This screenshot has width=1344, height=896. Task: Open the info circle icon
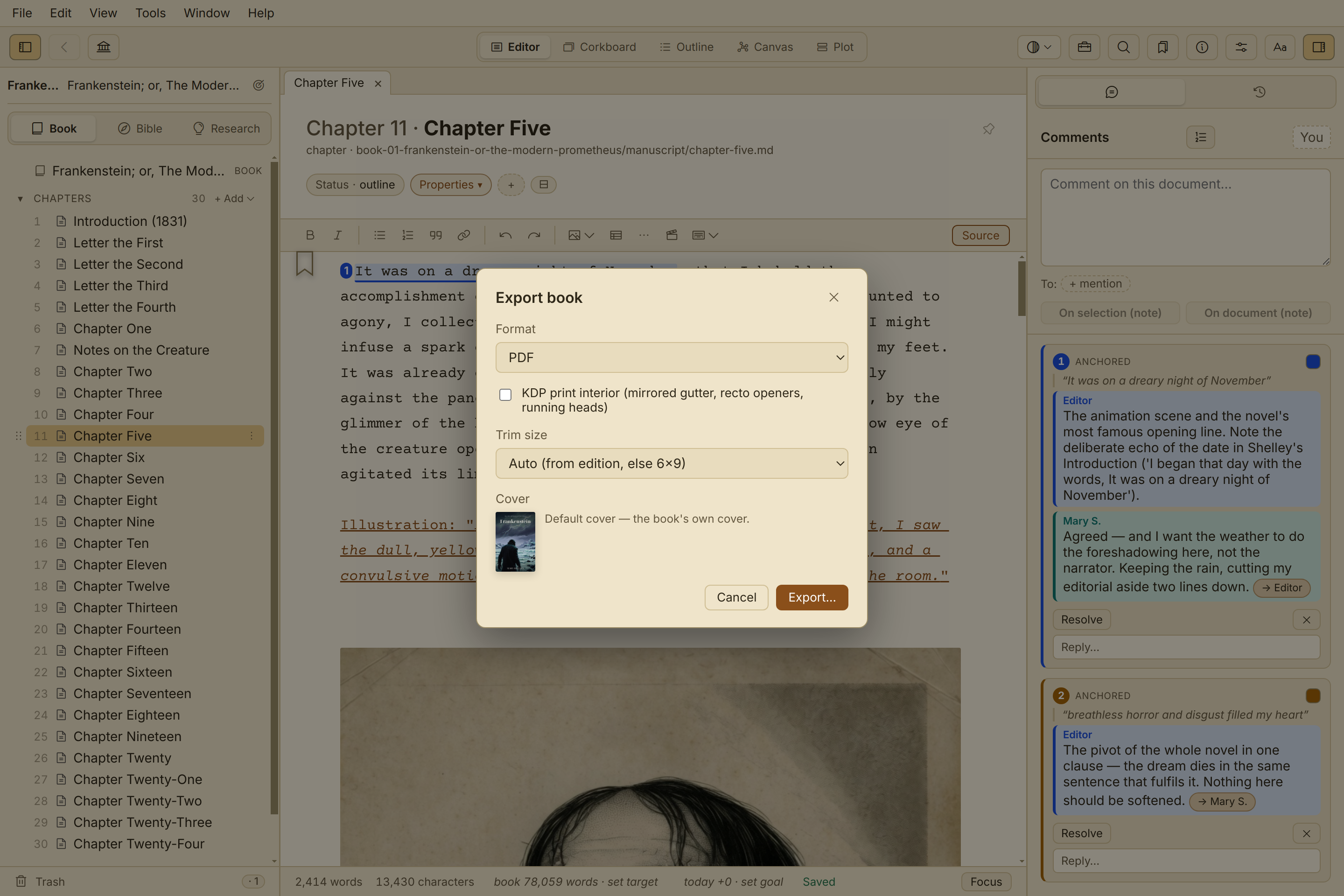tap(1202, 47)
